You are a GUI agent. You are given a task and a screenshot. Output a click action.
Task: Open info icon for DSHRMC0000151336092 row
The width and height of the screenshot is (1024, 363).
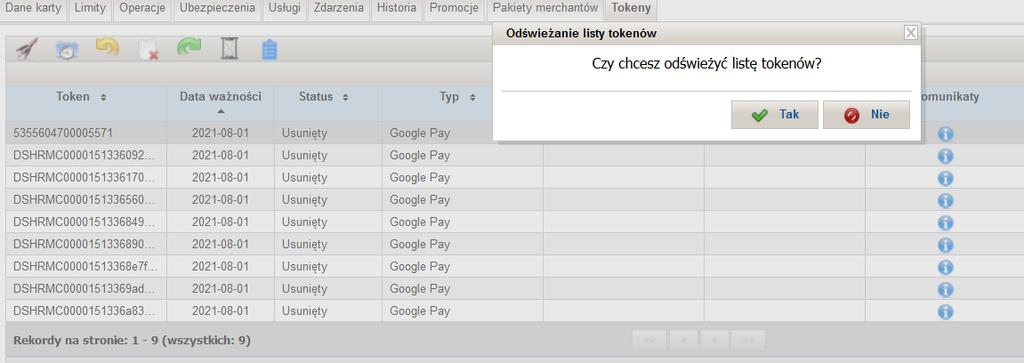(x=945, y=156)
